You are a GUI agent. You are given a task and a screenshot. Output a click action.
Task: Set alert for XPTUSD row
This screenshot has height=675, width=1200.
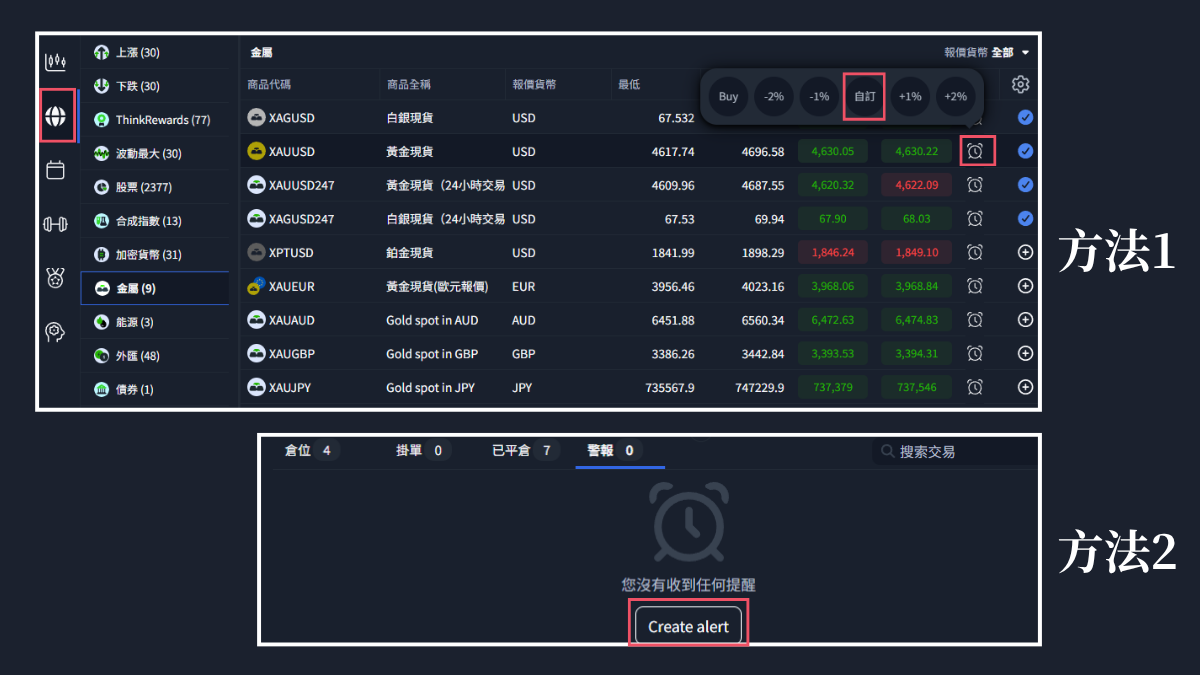pyautogui.click(x=975, y=252)
